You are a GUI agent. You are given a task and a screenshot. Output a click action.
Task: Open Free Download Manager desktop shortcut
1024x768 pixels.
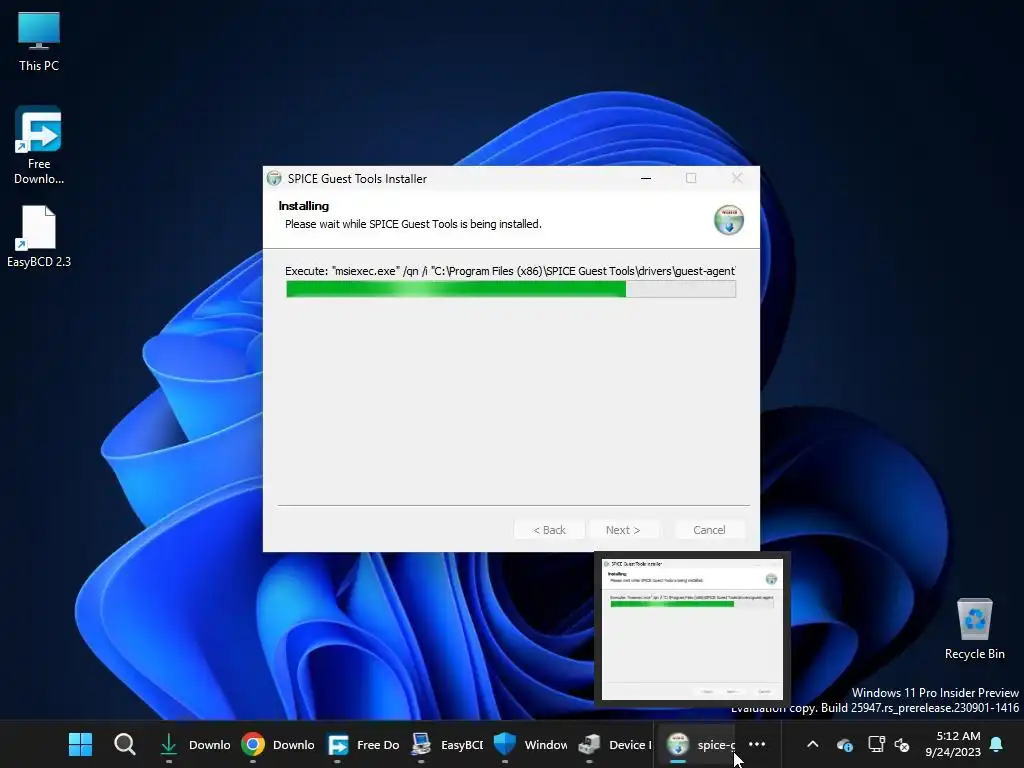tap(39, 145)
